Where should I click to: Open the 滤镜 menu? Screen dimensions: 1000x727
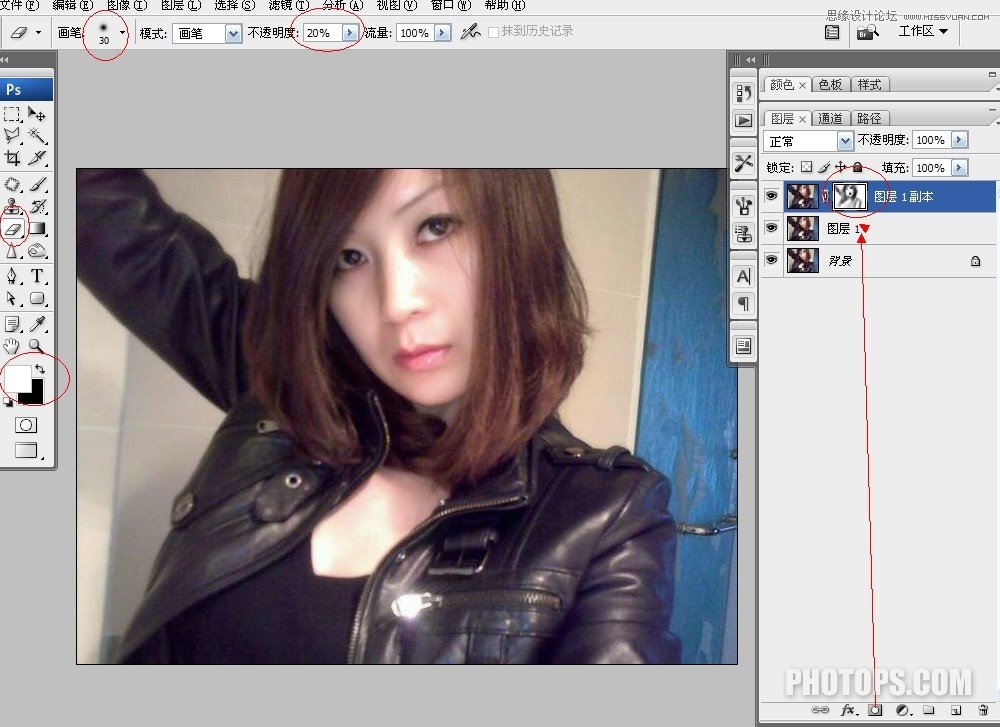288,6
